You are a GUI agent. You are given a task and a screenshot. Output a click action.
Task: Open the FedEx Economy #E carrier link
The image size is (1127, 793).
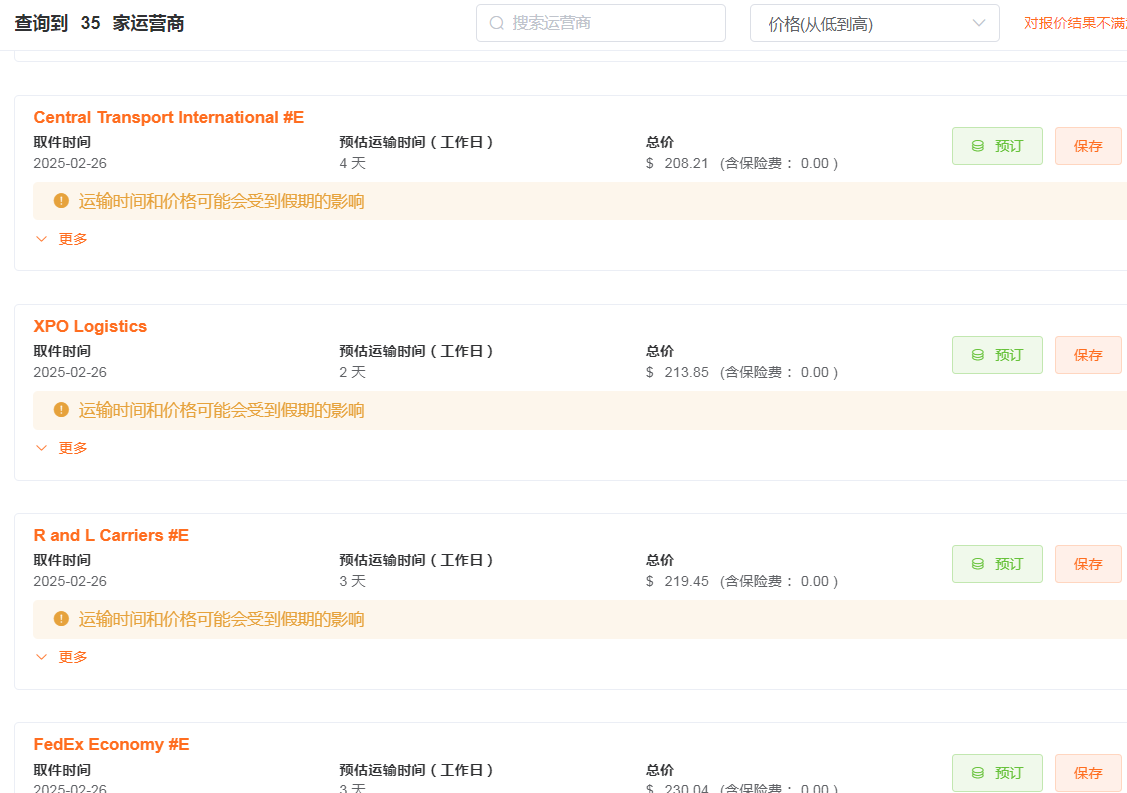[111, 745]
